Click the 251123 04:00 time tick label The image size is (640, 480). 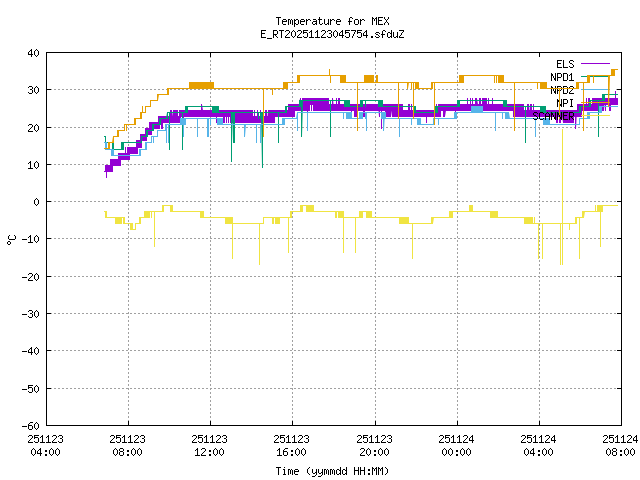(45, 444)
